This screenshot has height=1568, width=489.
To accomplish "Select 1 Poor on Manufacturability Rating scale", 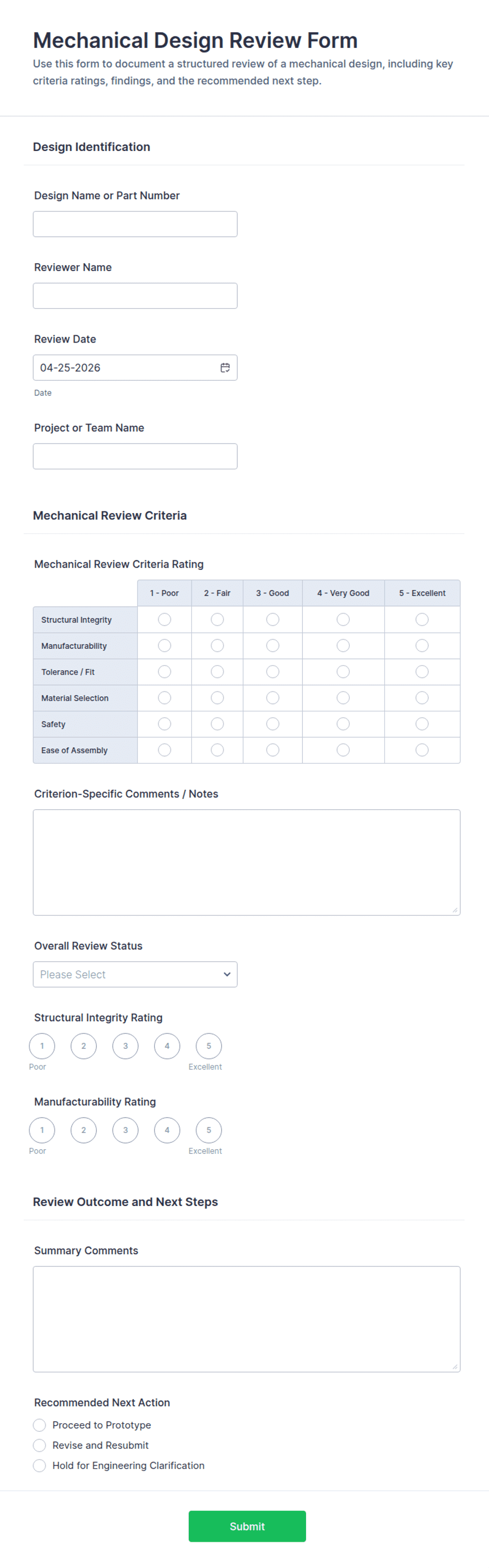I will click(42, 1130).
